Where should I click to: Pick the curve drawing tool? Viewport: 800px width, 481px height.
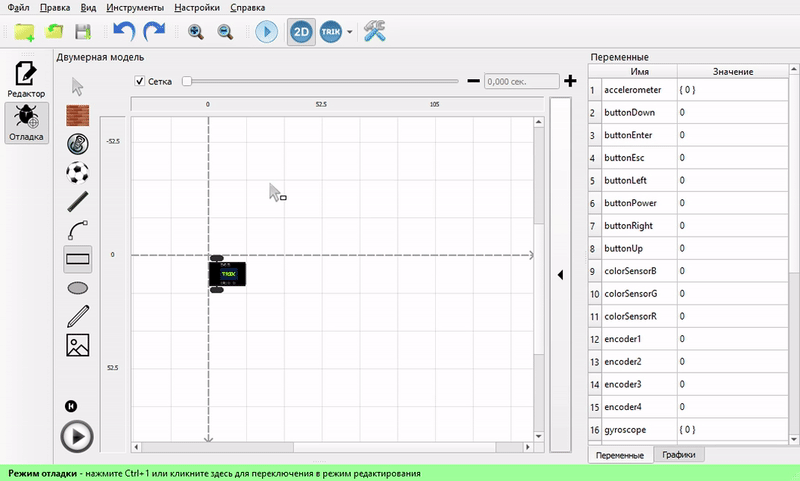(78, 230)
